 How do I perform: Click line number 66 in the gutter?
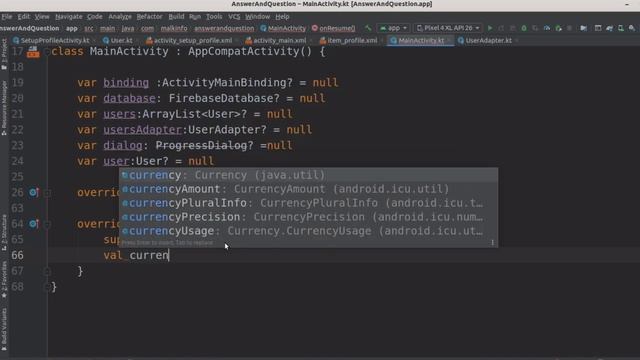point(17,256)
